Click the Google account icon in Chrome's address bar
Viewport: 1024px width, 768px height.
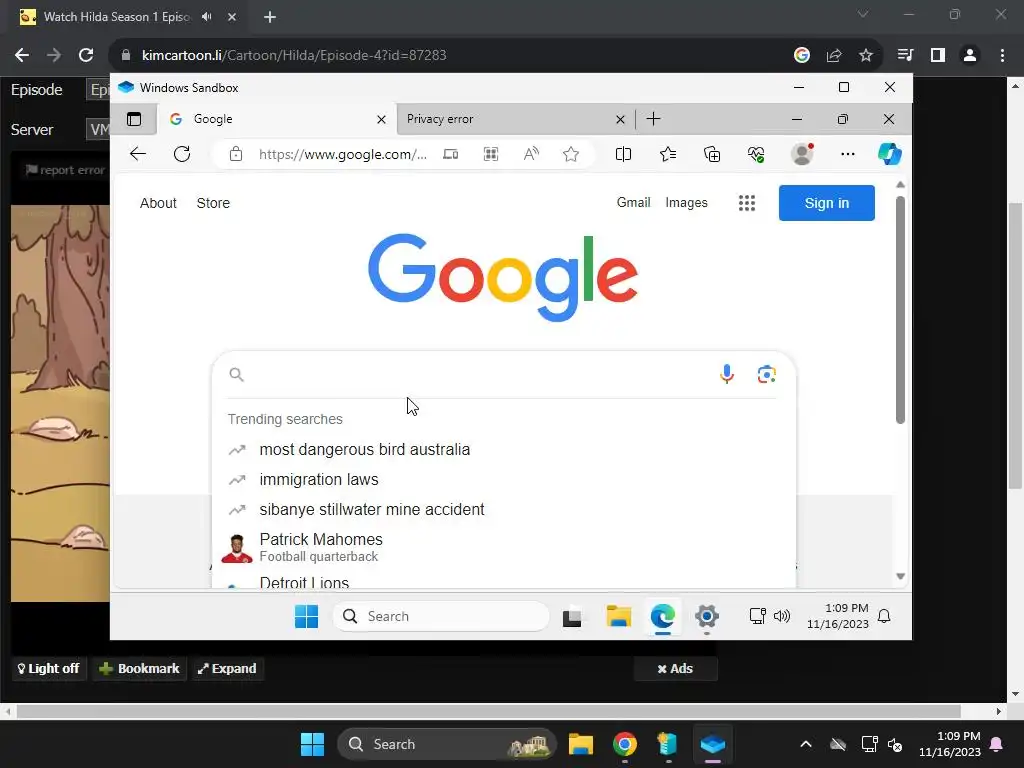click(x=802, y=56)
